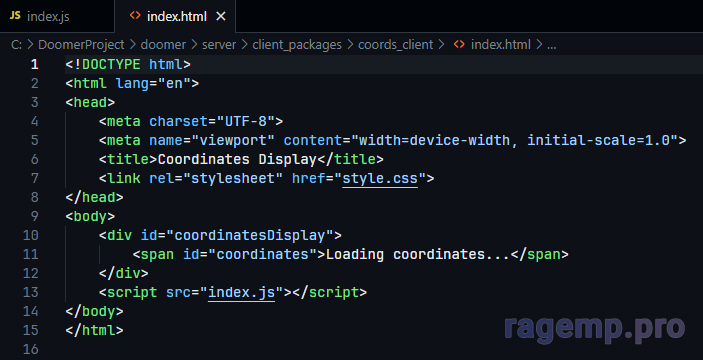Follow the index.js script source link

point(242,292)
